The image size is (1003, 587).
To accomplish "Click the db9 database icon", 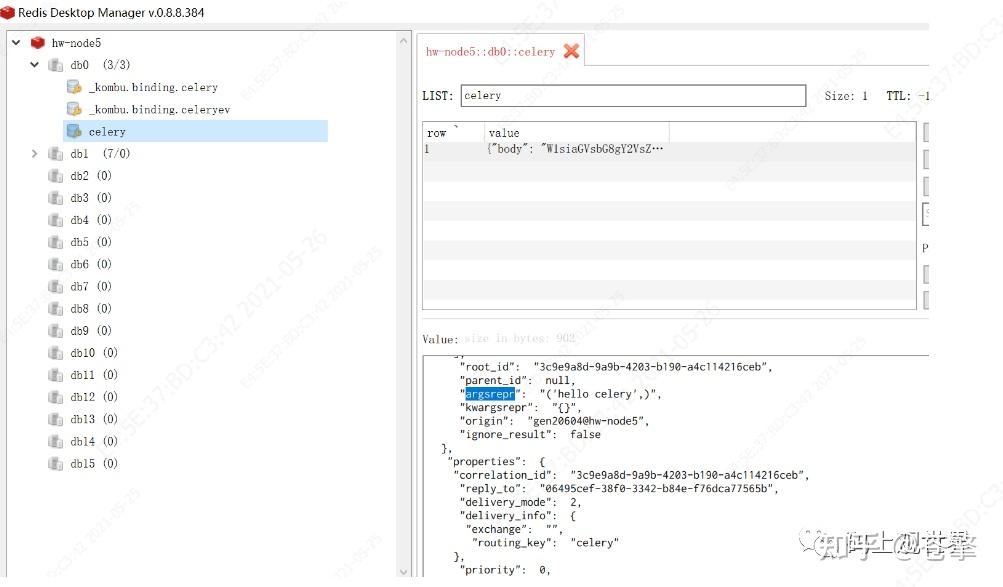I will [56, 331].
